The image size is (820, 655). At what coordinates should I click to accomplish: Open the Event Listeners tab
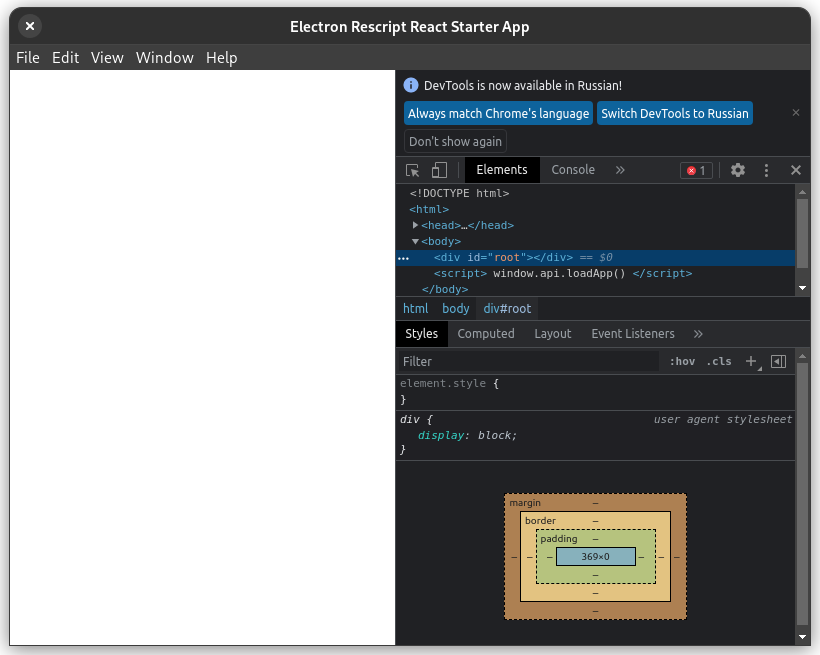633,334
